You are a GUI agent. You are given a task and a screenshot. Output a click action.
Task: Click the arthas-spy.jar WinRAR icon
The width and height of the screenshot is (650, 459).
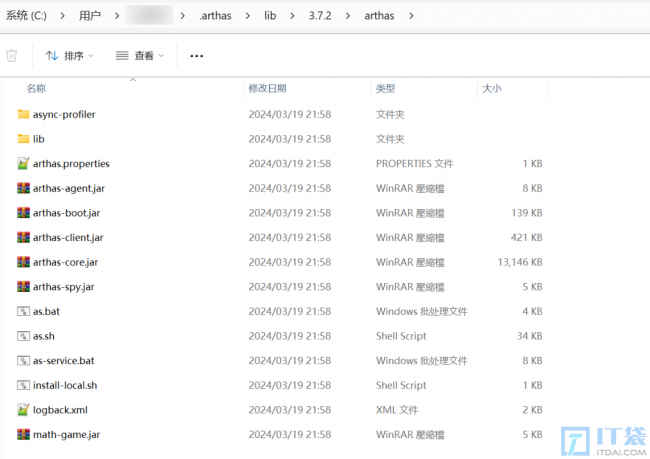23,287
